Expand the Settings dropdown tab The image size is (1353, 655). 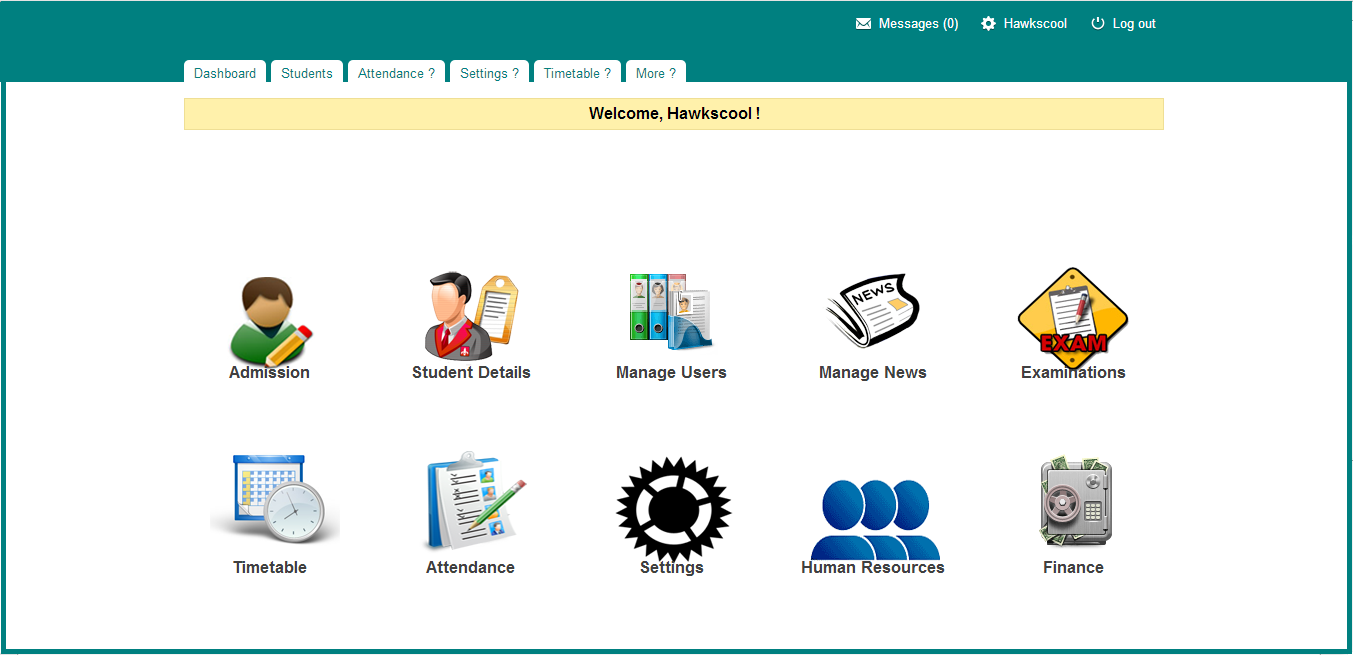pyautogui.click(x=489, y=73)
